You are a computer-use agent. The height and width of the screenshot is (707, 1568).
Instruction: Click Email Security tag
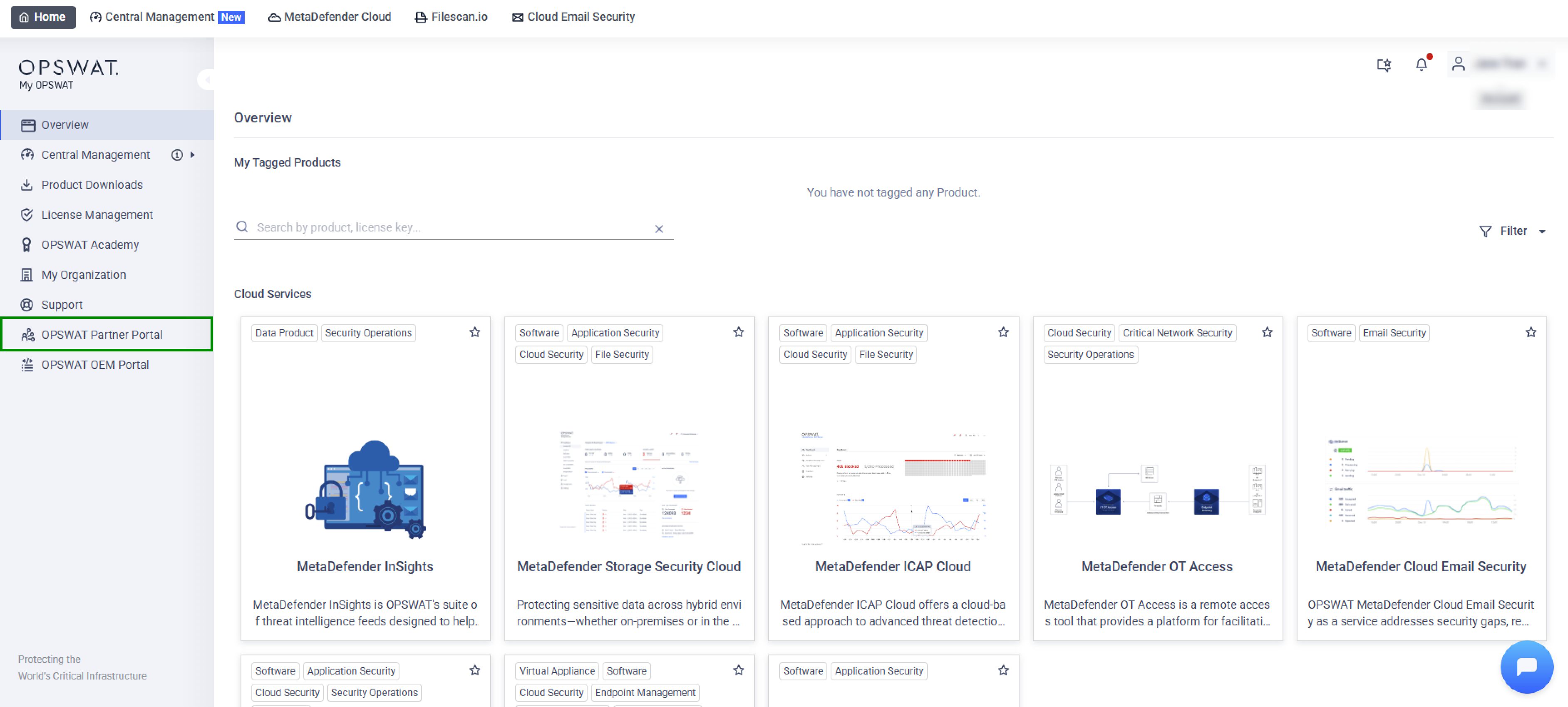click(x=1394, y=333)
